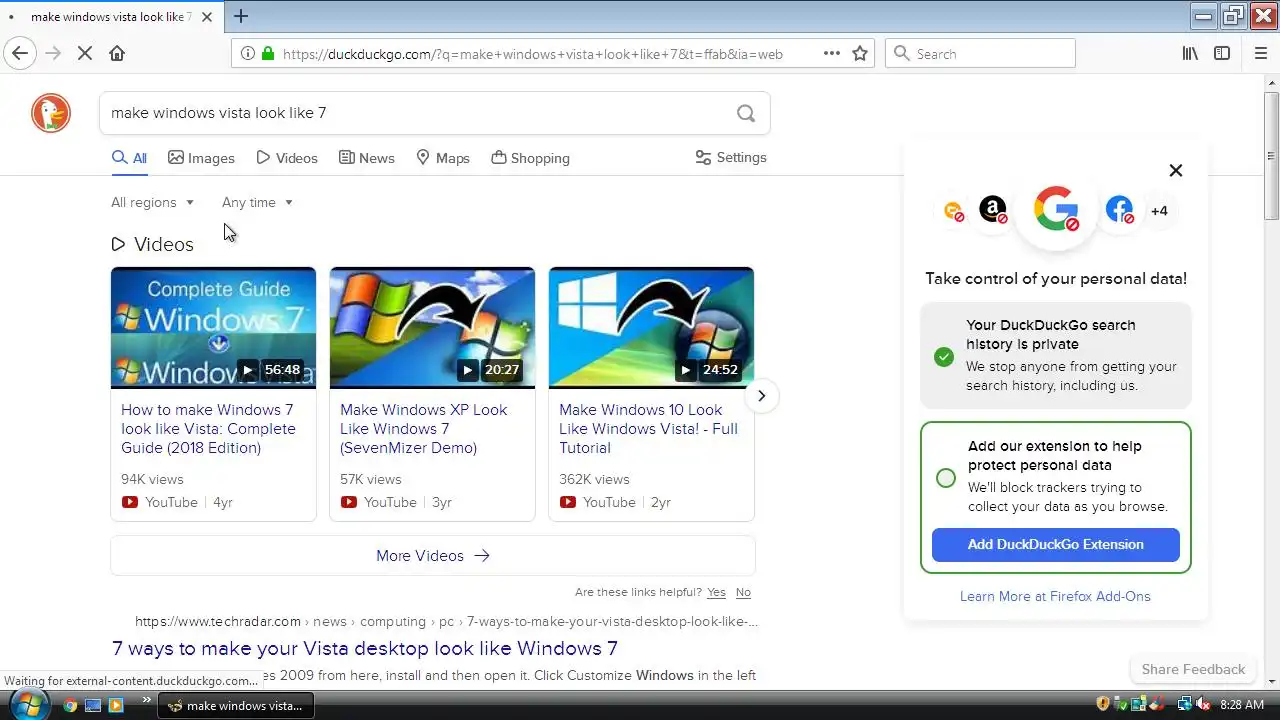Viewport: 1280px width, 720px height.
Task: Open the Settings dropdown in the search menu
Action: click(x=730, y=158)
